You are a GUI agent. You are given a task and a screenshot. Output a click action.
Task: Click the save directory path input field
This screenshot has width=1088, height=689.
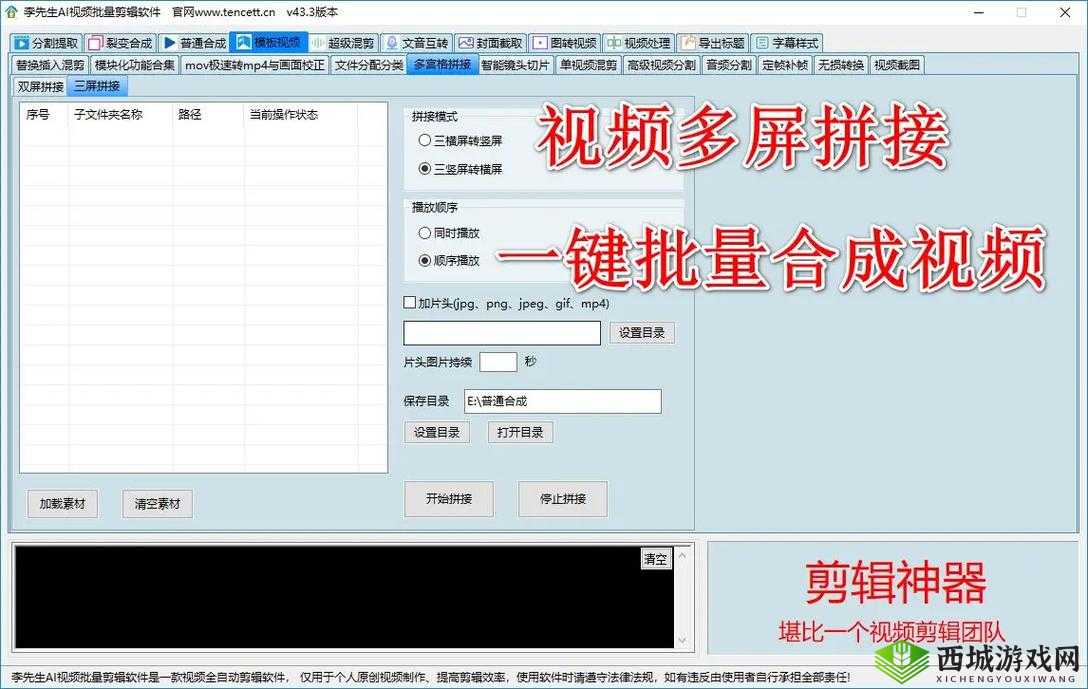tap(562, 400)
